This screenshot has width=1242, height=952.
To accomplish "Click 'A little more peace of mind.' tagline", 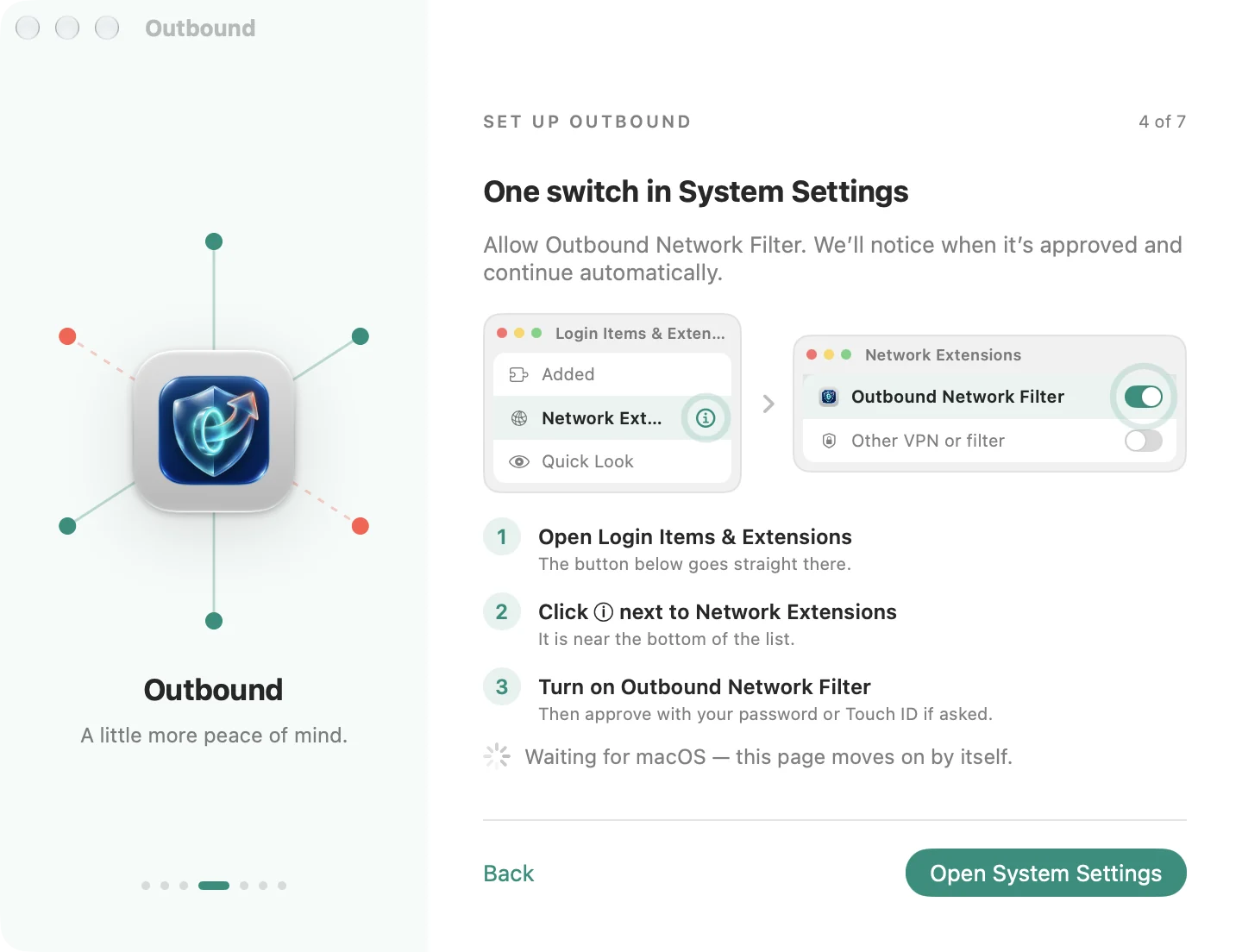I will (x=214, y=735).
